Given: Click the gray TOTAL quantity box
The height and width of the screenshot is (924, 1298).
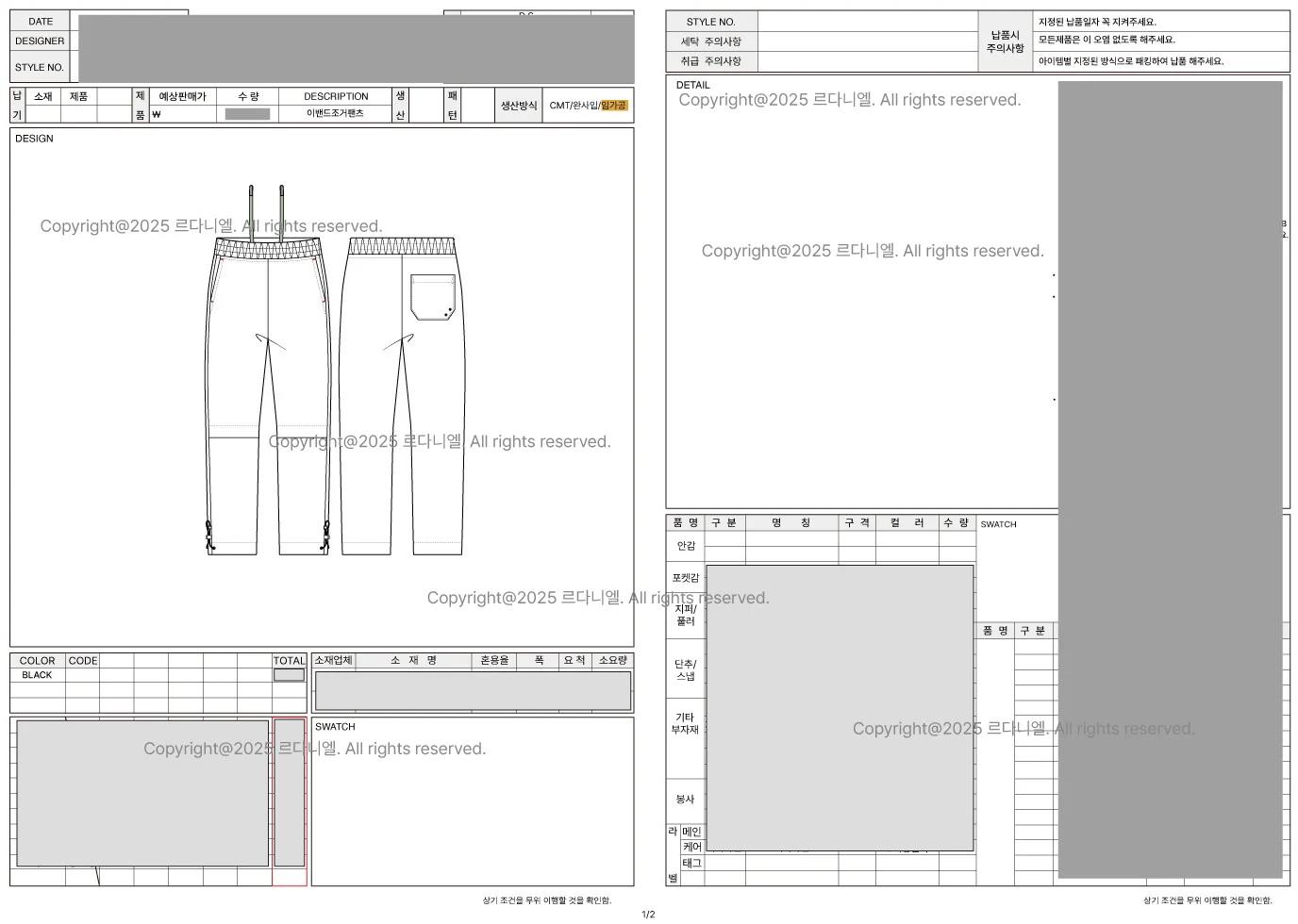Looking at the screenshot, I should coord(289,675).
